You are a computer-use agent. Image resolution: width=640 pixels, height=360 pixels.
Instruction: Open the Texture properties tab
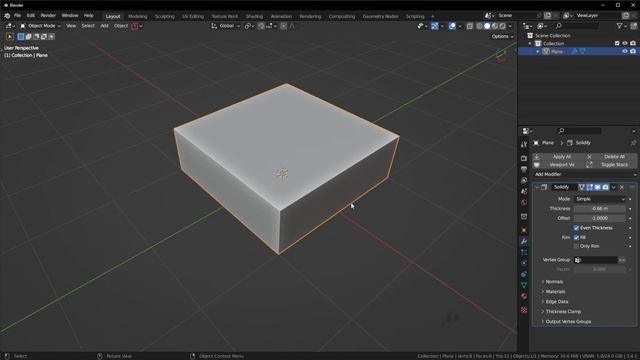click(x=524, y=310)
